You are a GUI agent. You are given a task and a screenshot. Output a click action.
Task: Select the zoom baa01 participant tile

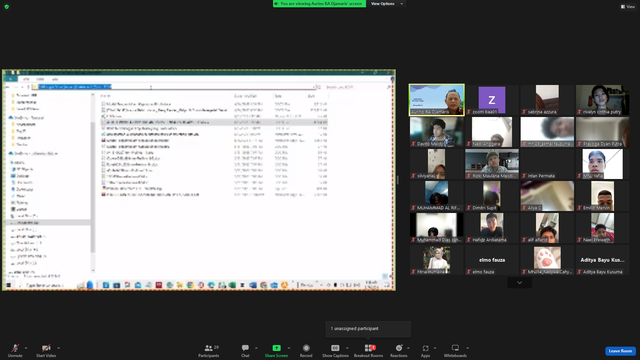pyautogui.click(x=492, y=100)
